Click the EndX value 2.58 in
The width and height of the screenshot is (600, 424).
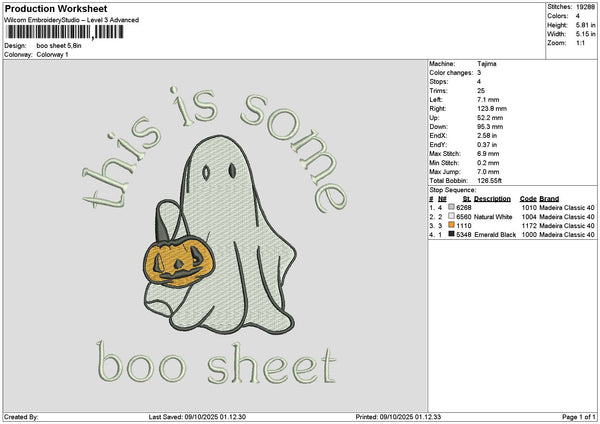click(487, 135)
